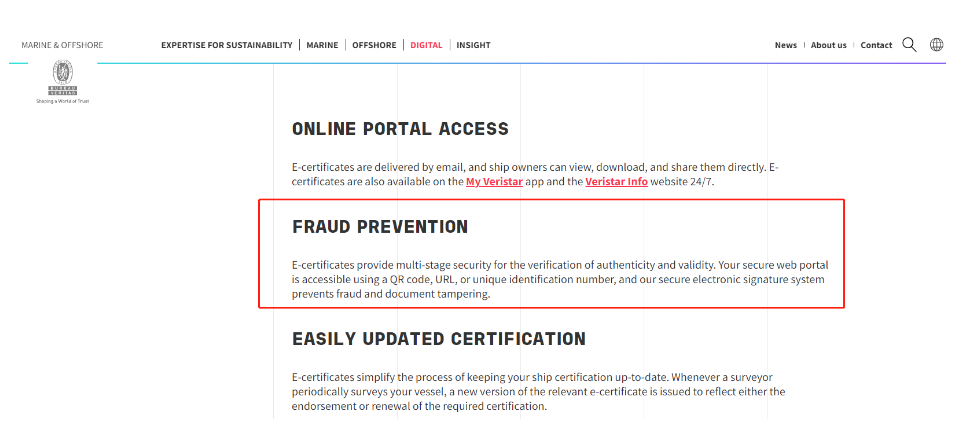This screenshot has width=974, height=439.
Task: Click the Easily Updated Certification heading
Action: pyautogui.click(x=439, y=339)
